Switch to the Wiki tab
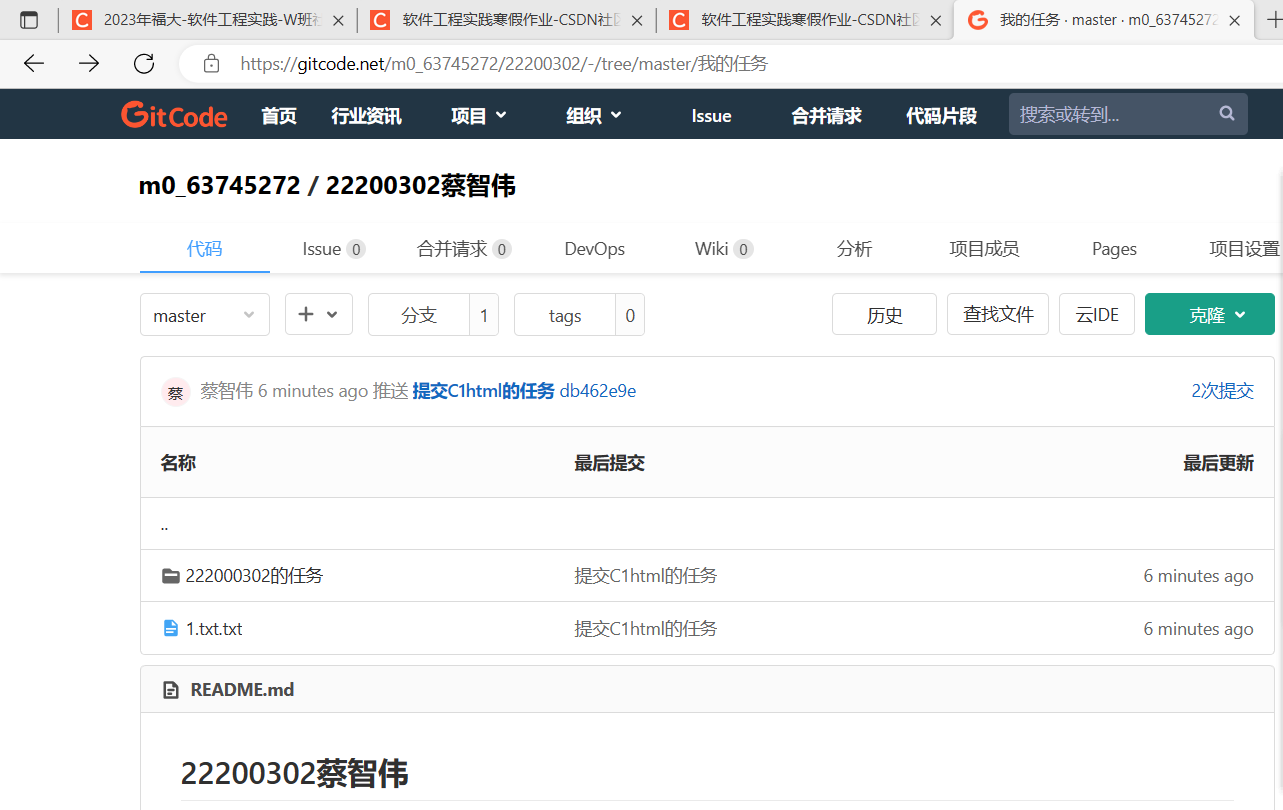This screenshot has height=810, width=1283. (x=722, y=249)
